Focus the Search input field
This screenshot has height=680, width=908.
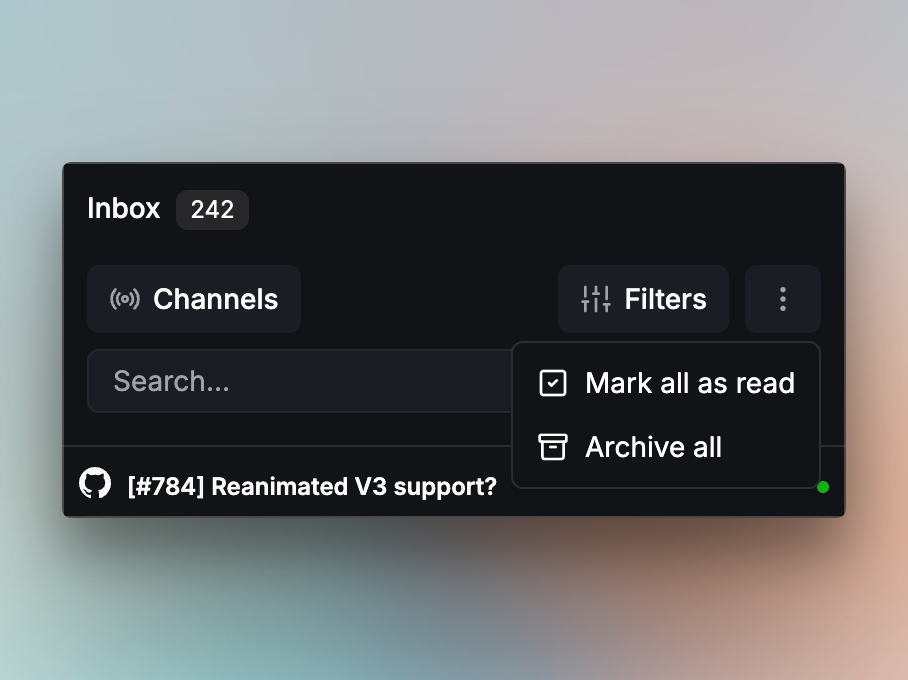coord(300,381)
